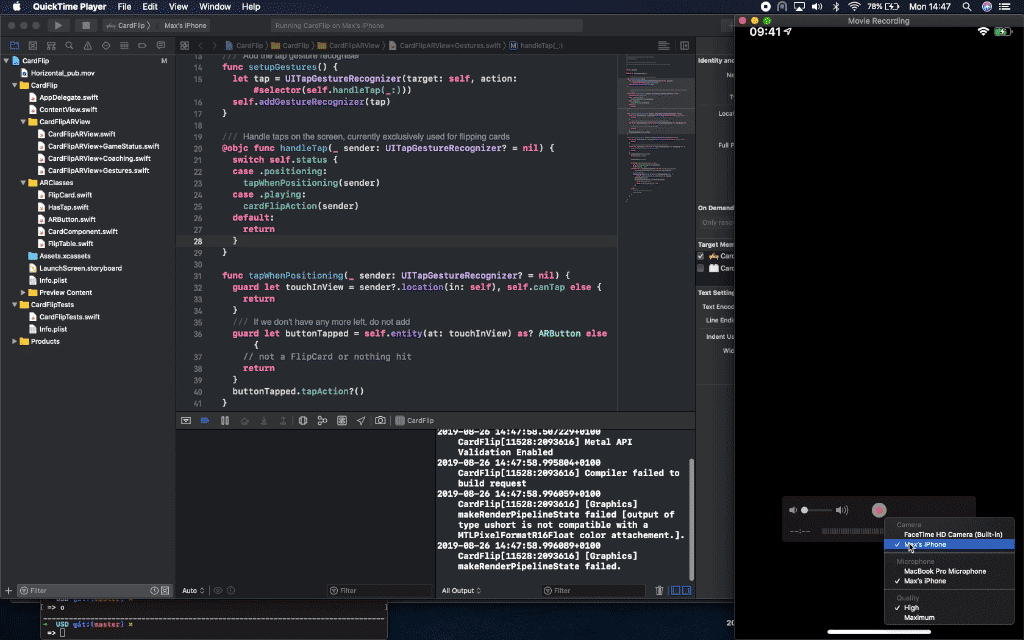
Task: Go forward in editor history
Action: [214, 46]
